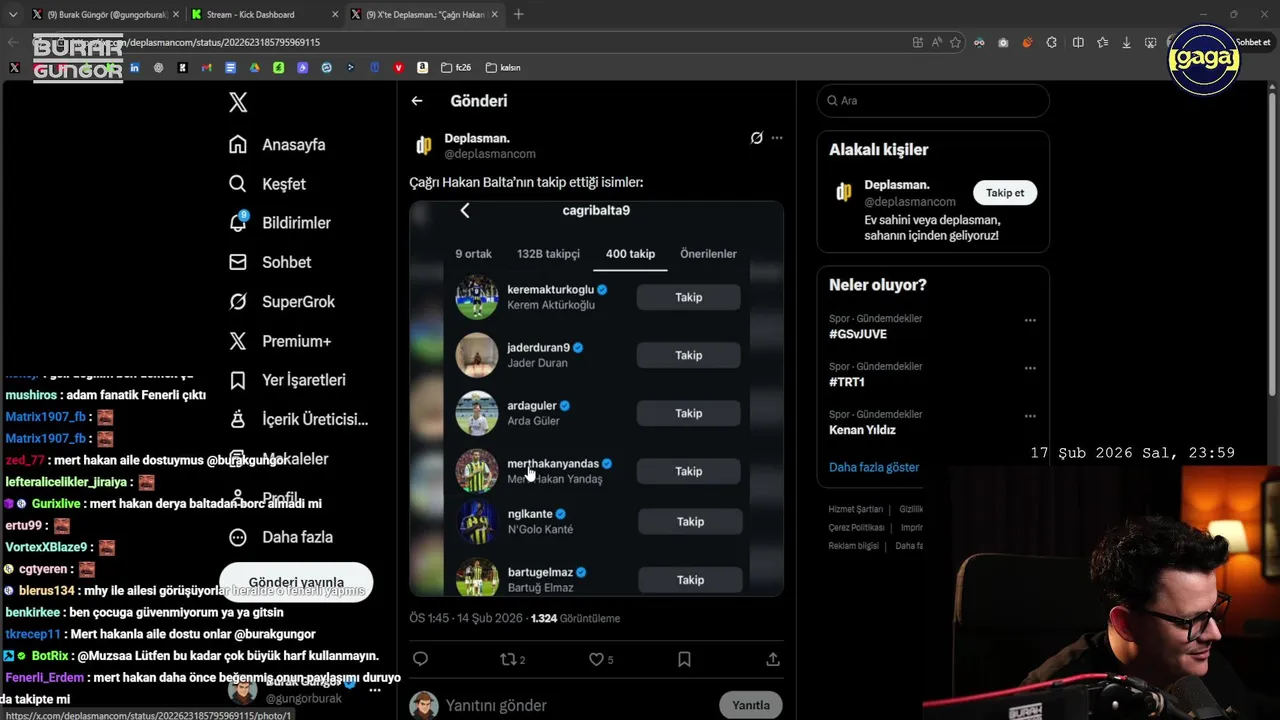
Task: Open the #TRT1 trending topic
Action: (x=847, y=382)
